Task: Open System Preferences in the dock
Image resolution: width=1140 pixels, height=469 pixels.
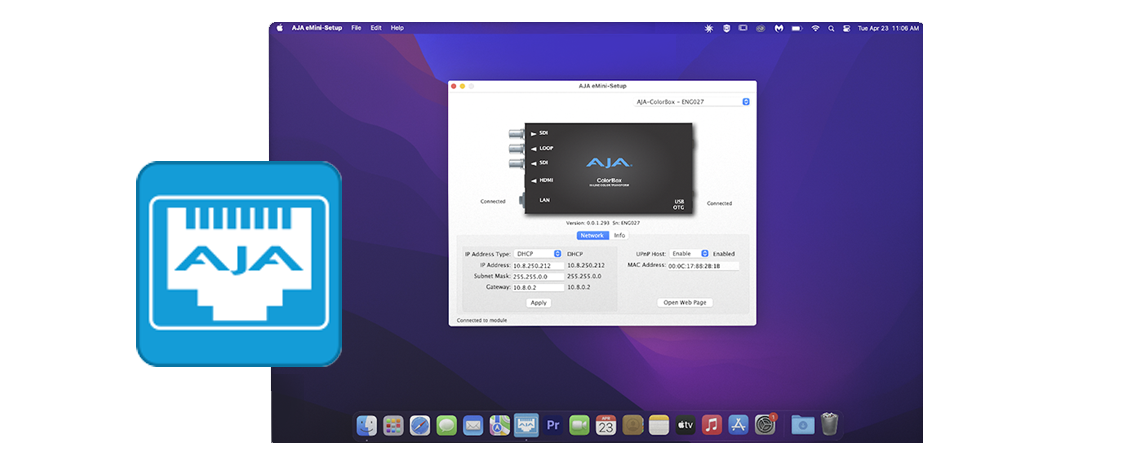Action: (766, 425)
